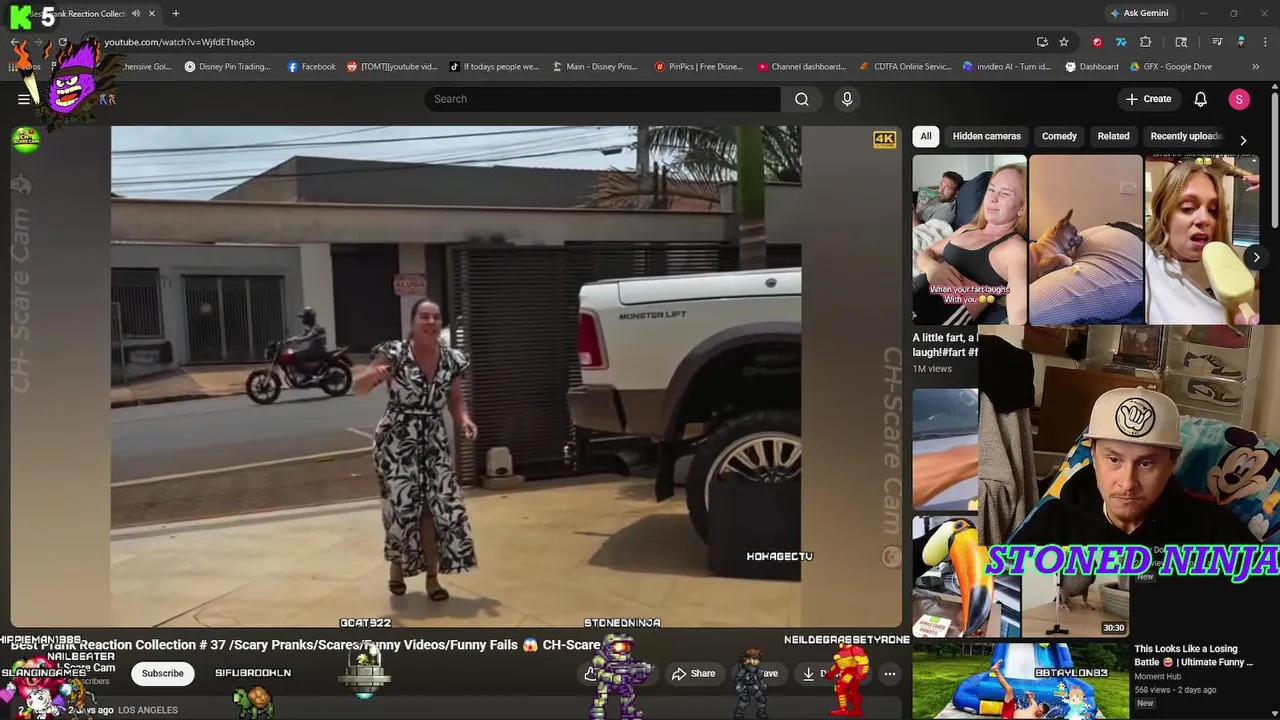Screen dimensions: 1280x720
Task: Open the [TOMT] youtube vid bookmark
Action: [x=392, y=67]
